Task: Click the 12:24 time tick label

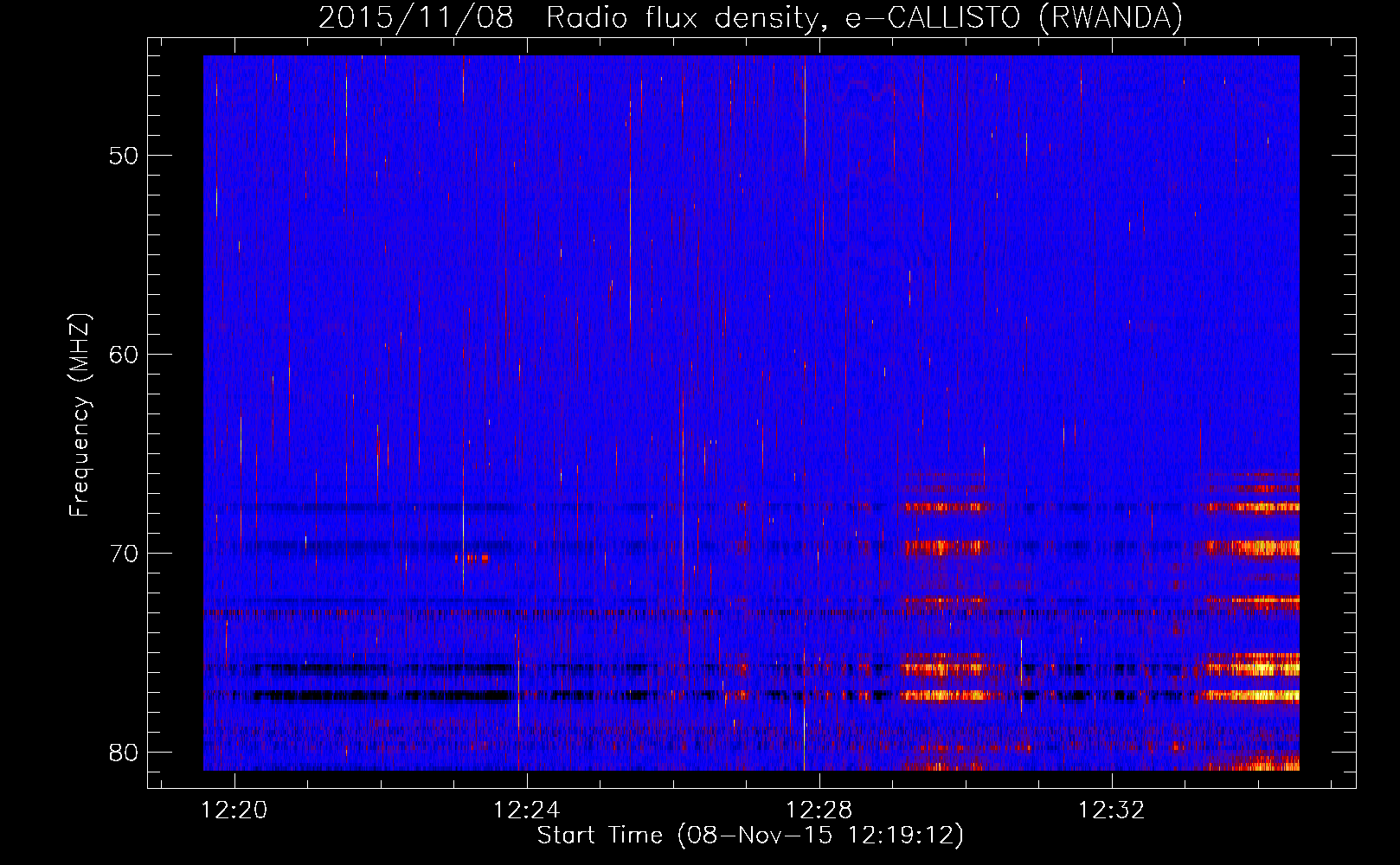Action: [x=527, y=810]
